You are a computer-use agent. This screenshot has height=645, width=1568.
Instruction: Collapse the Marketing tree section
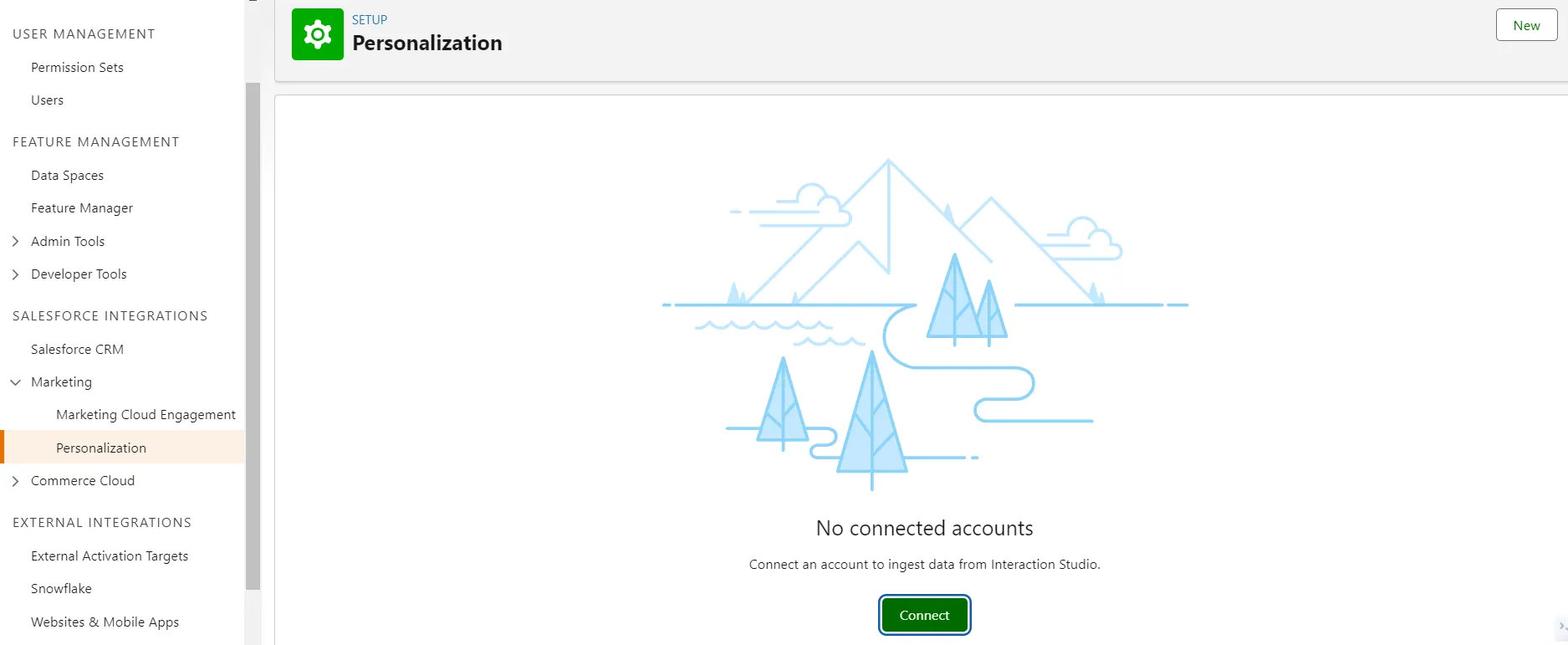15,382
